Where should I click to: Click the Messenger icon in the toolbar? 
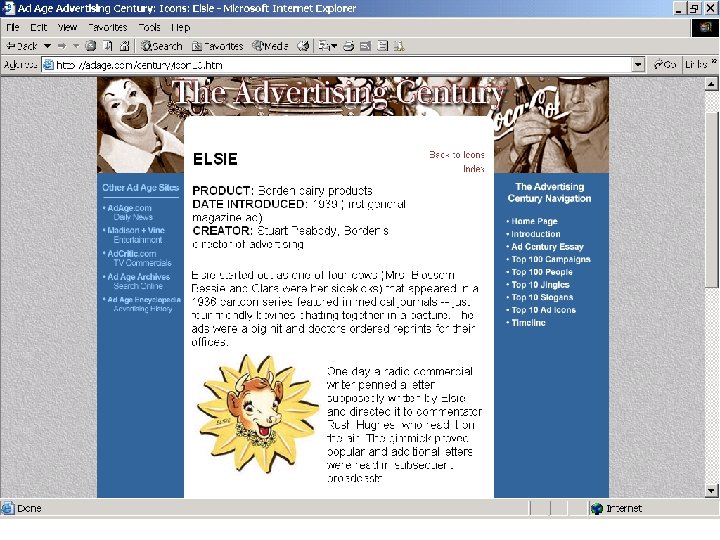(399, 45)
